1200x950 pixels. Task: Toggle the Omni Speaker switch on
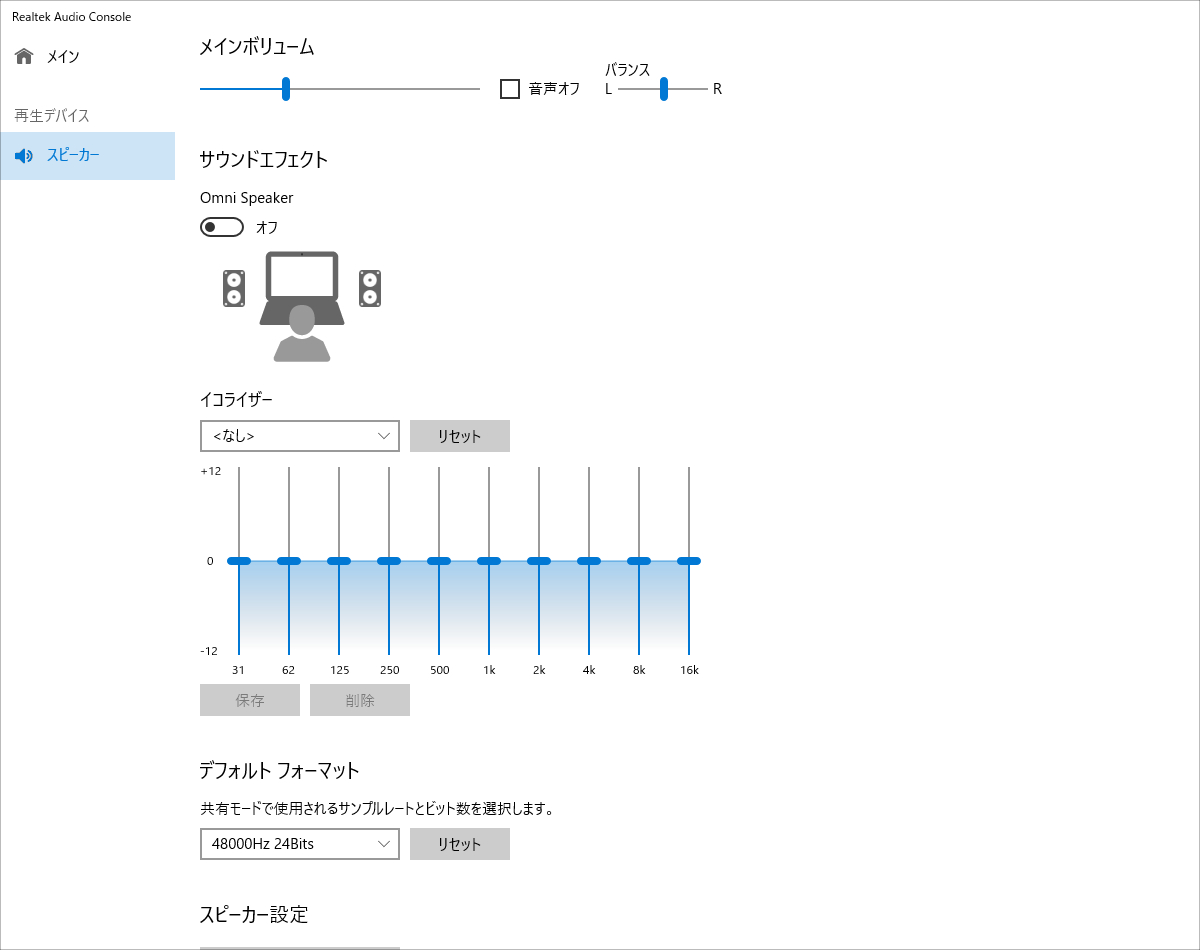[x=221, y=227]
